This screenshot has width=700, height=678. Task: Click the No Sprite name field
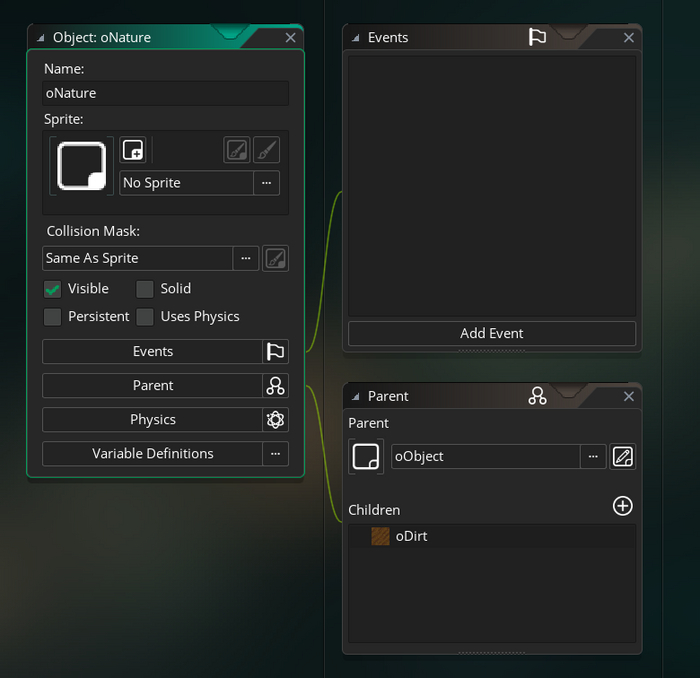tap(186, 183)
